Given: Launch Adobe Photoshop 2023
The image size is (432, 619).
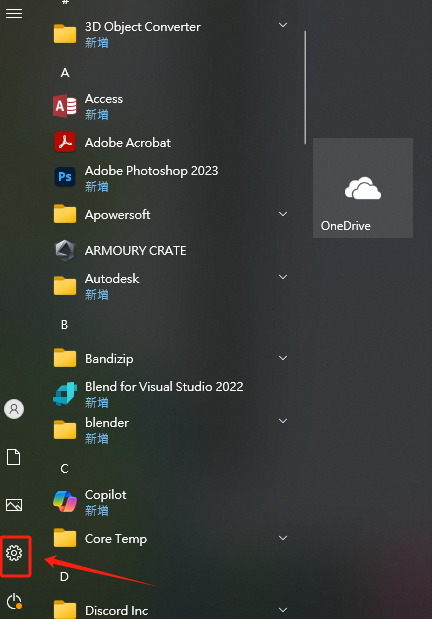Looking at the screenshot, I should (x=170, y=178).
